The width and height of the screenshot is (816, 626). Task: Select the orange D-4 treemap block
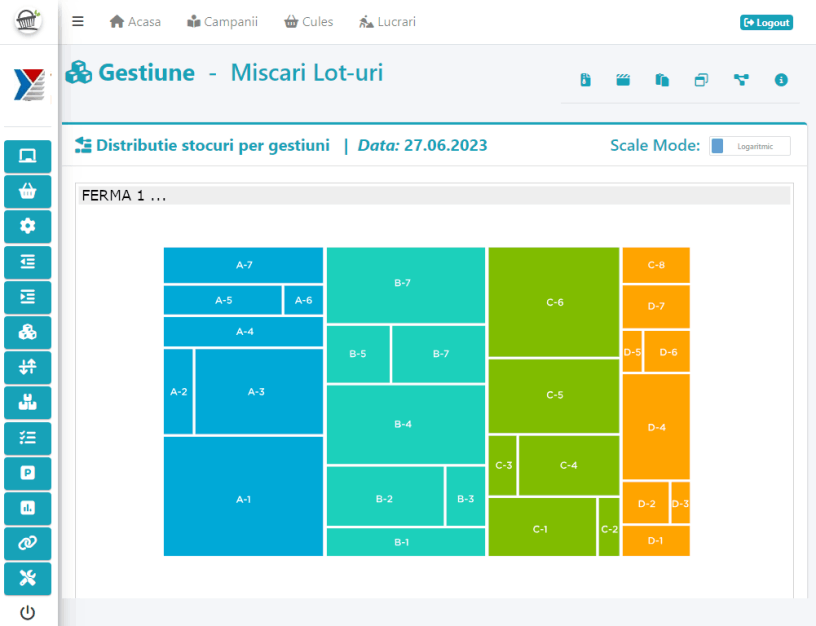coord(656,427)
